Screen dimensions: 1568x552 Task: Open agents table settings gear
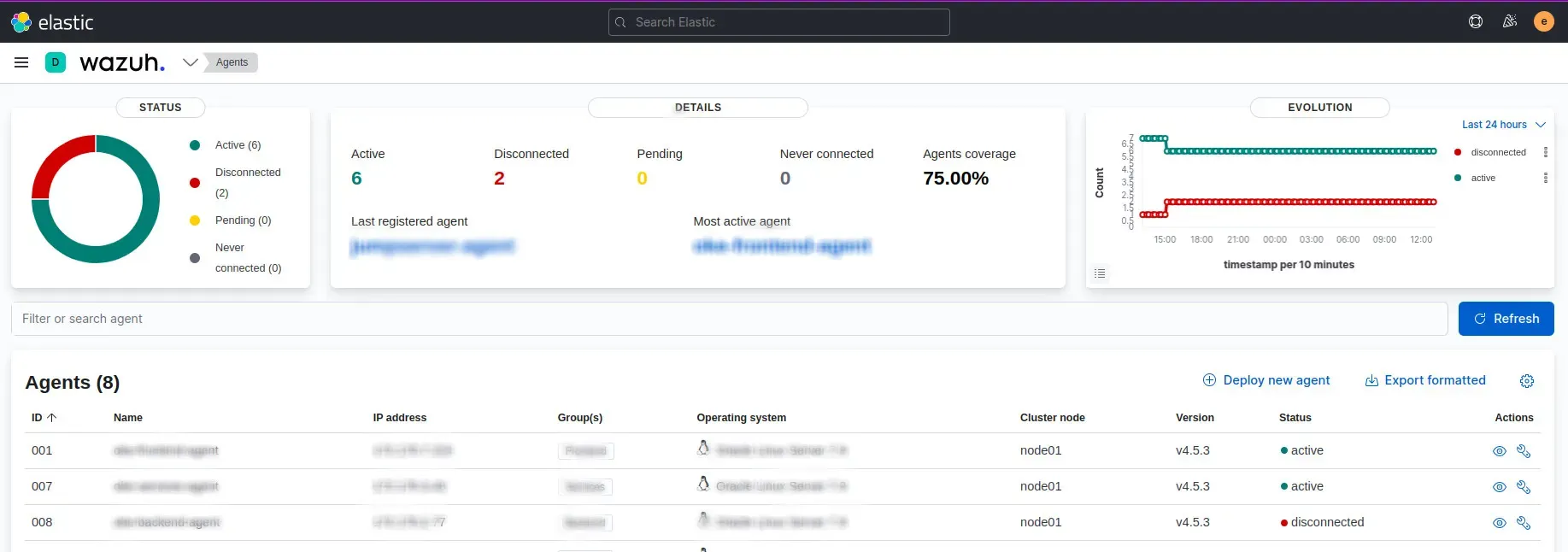[1527, 381]
